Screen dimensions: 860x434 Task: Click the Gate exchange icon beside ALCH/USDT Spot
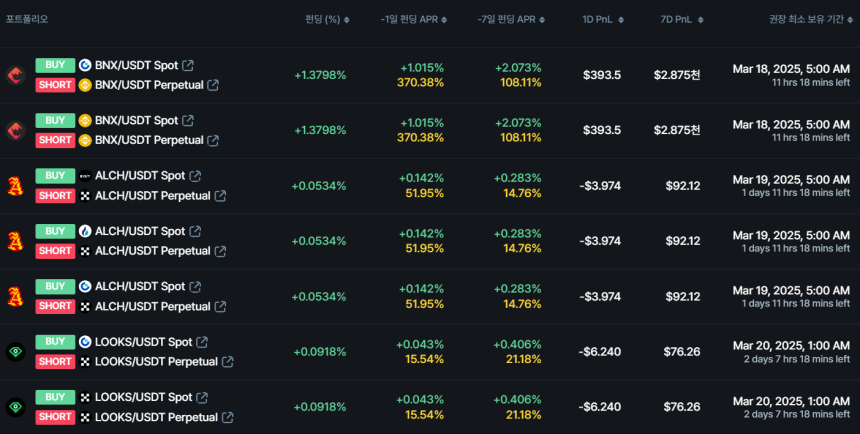[85, 286]
